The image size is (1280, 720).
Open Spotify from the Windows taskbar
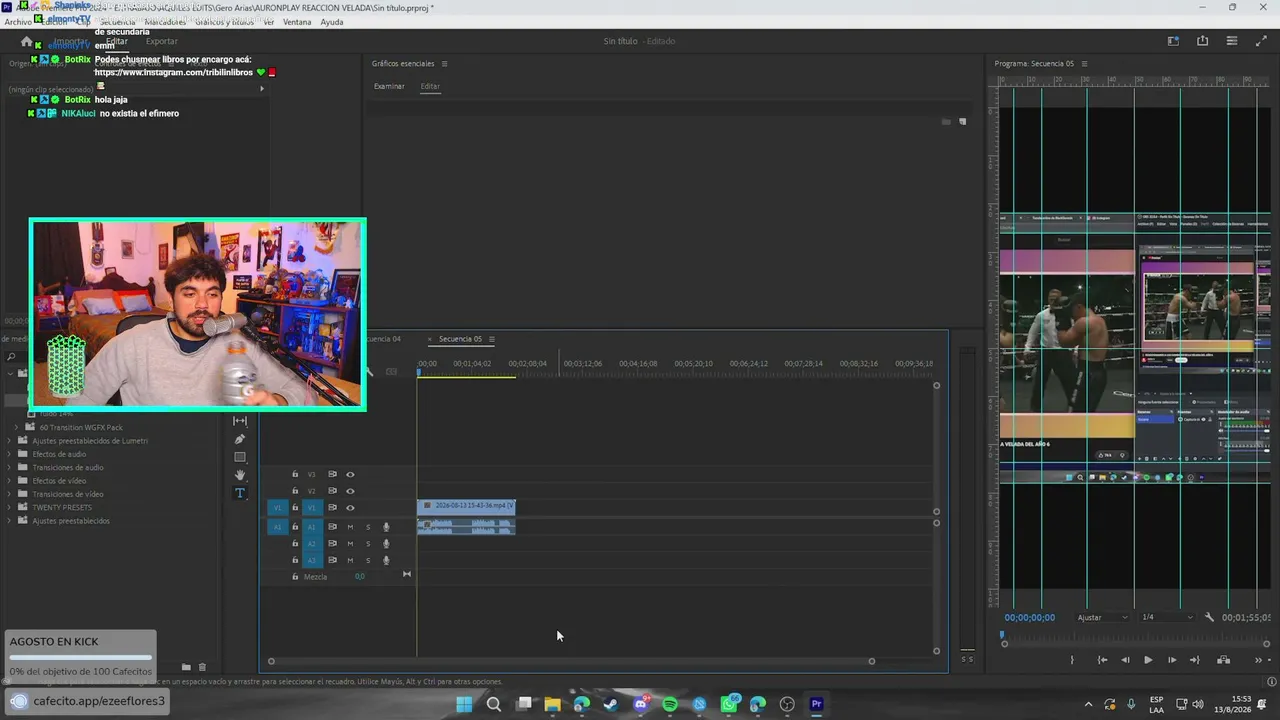point(670,704)
